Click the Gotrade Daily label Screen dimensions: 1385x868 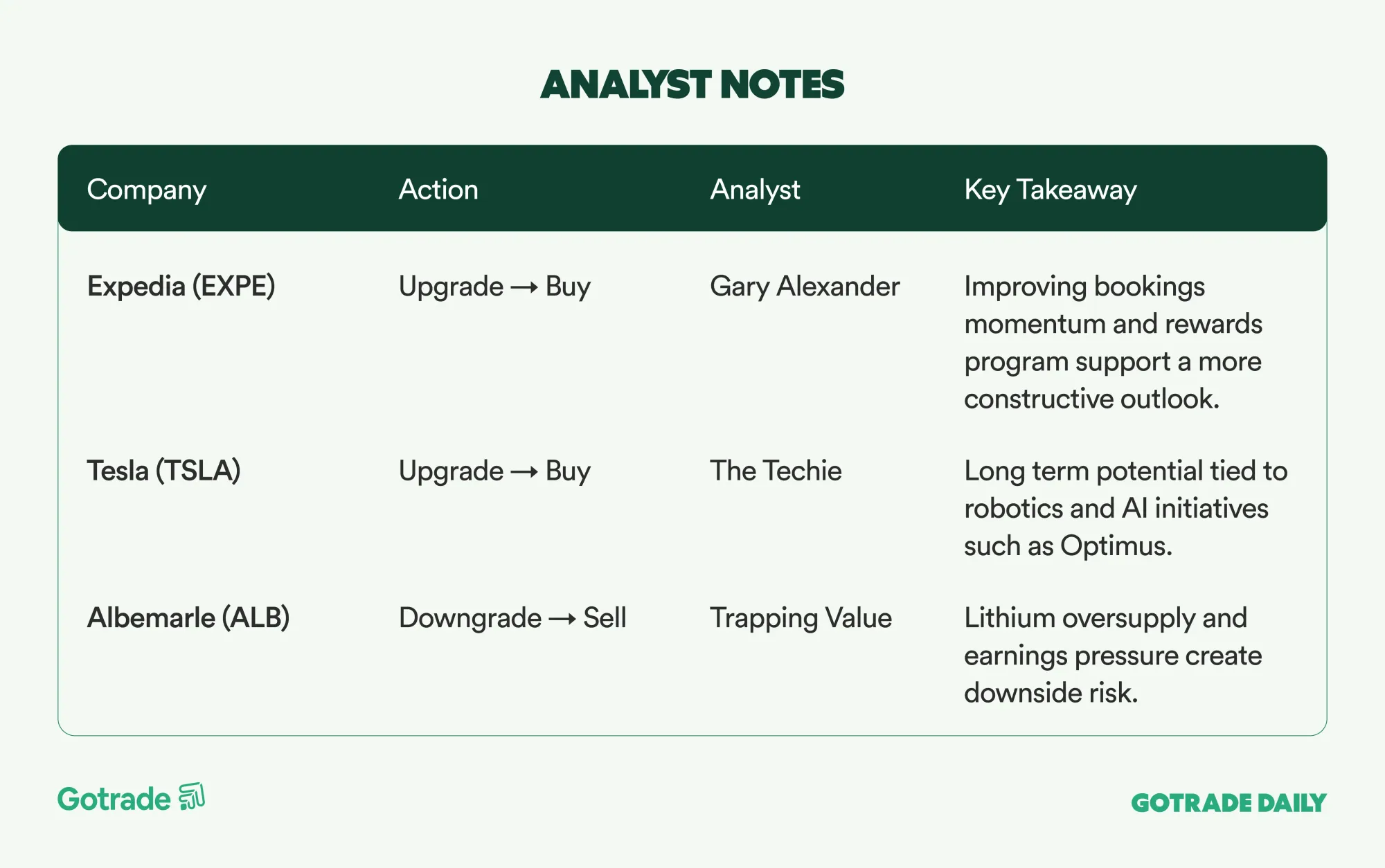click(x=1228, y=803)
